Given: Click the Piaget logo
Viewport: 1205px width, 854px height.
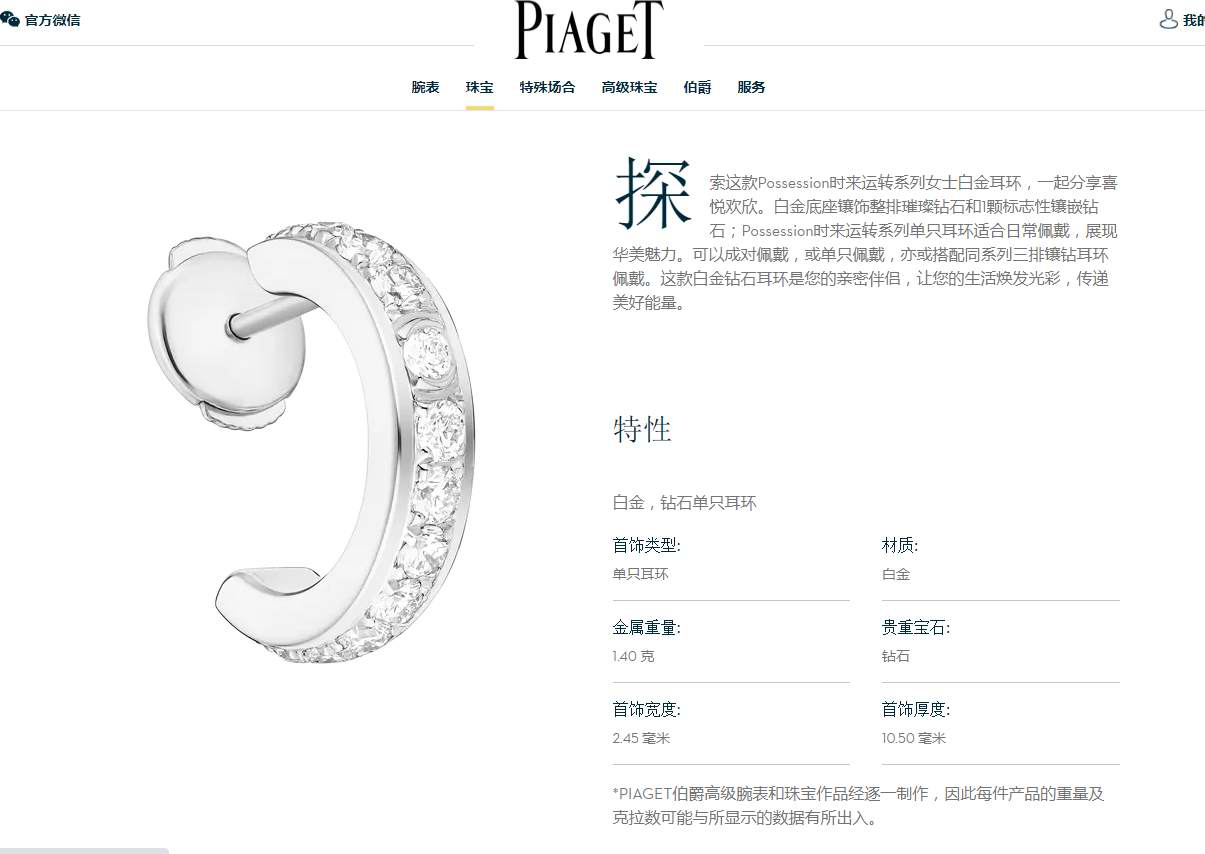Looking at the screenshot, I should 589,29.
